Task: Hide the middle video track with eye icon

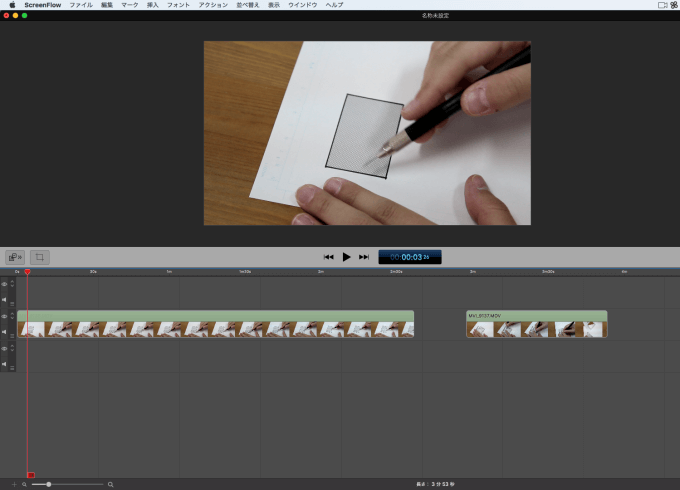Action: coord(4,317)
